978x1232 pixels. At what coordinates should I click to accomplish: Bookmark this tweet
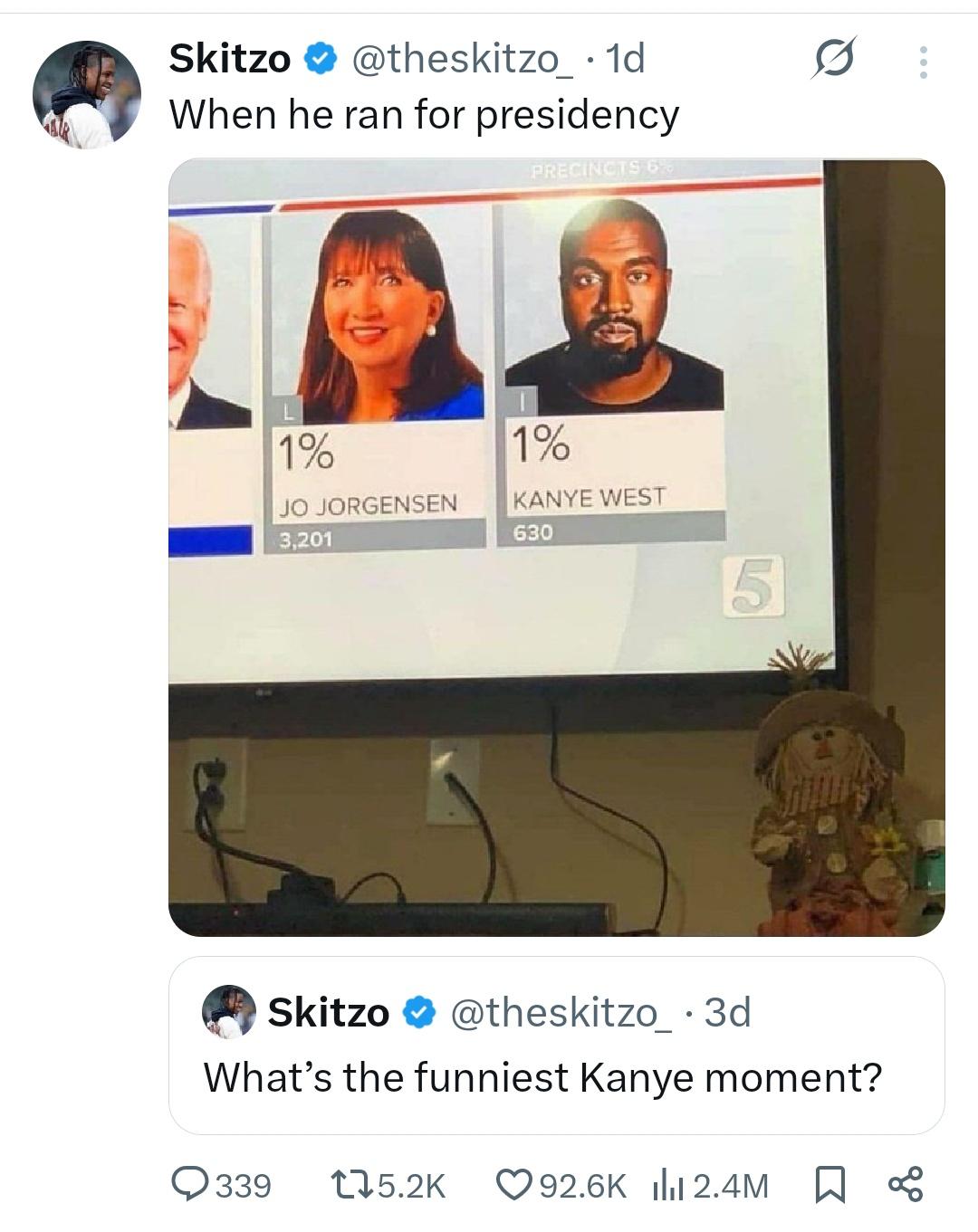pyautogui.click(x=829, y=1185)
